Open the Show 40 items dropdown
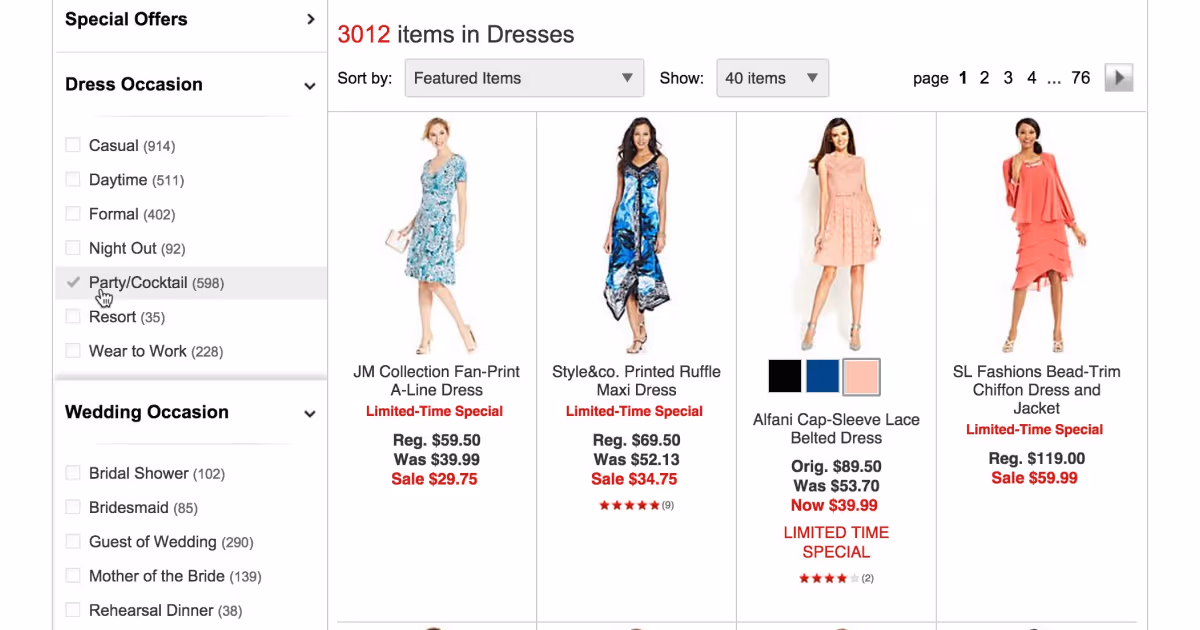Image resolution: width=1200 pixels, height=630 pixels. (772, 78)
